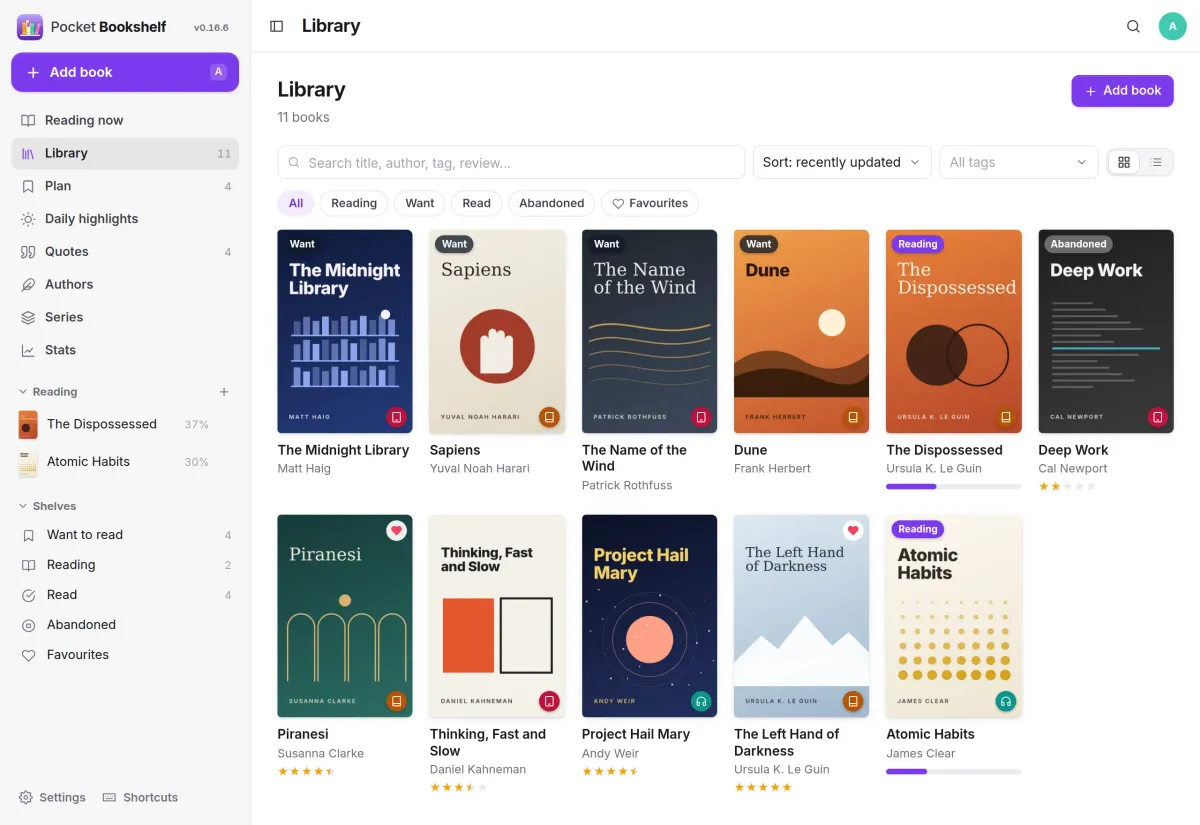The image size is (1200, 825).
Task: Open Stats in the sidebar
Action: (x=125, y=350)
